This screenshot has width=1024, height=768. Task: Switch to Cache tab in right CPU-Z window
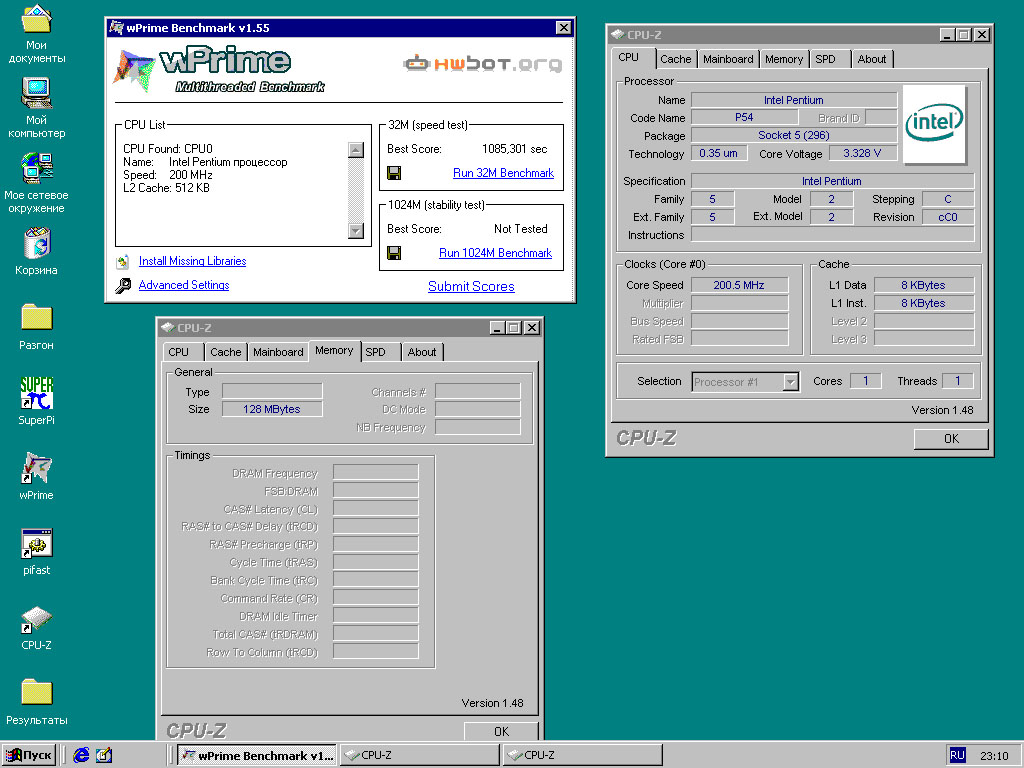[675, 59]
